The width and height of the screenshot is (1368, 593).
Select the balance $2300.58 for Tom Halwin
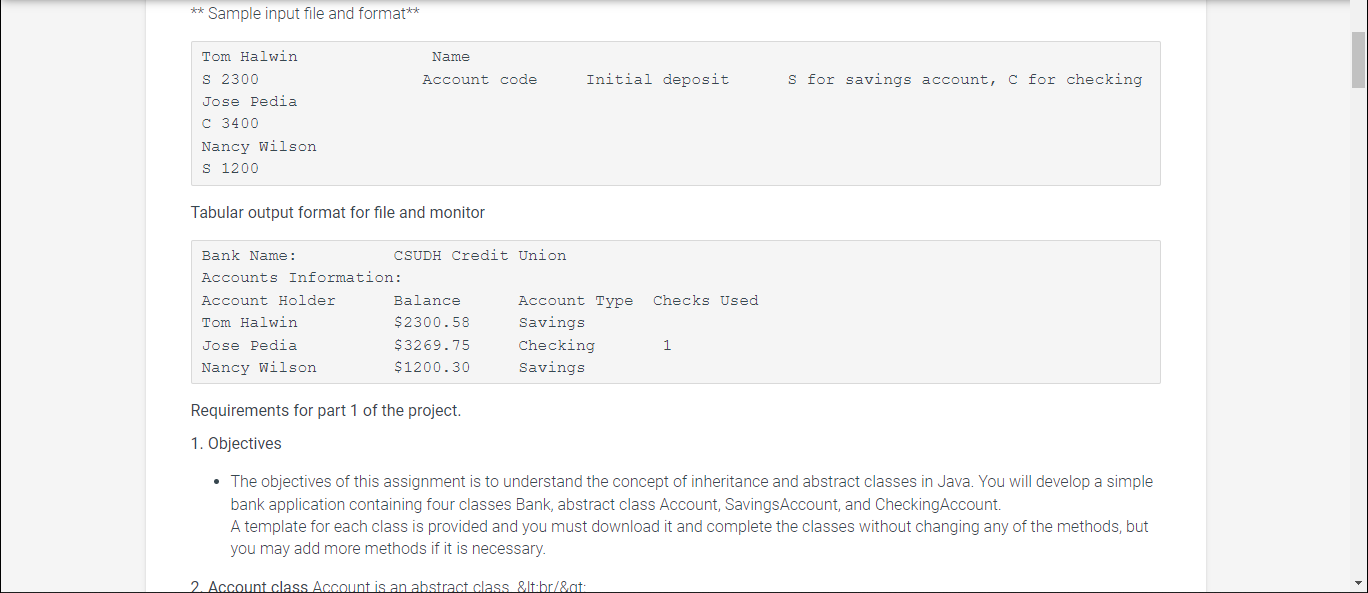[432, 322]
